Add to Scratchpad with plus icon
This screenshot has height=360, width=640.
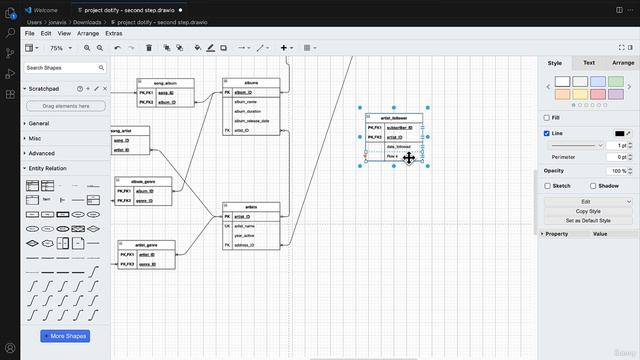click(x=88, y=89)
